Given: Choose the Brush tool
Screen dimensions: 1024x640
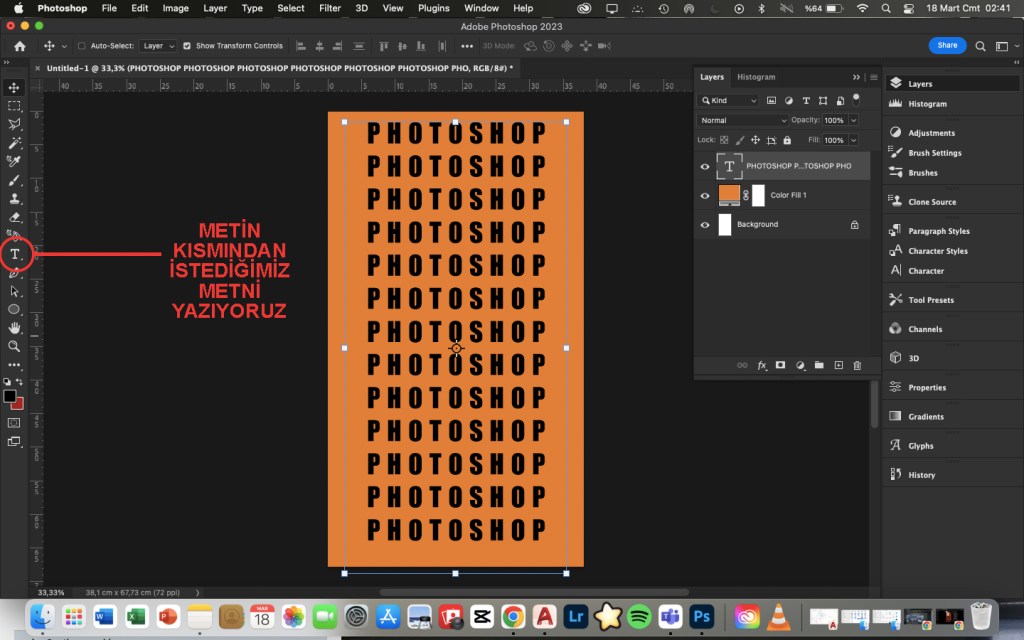Looking at the screenshot, I should 14,181.
